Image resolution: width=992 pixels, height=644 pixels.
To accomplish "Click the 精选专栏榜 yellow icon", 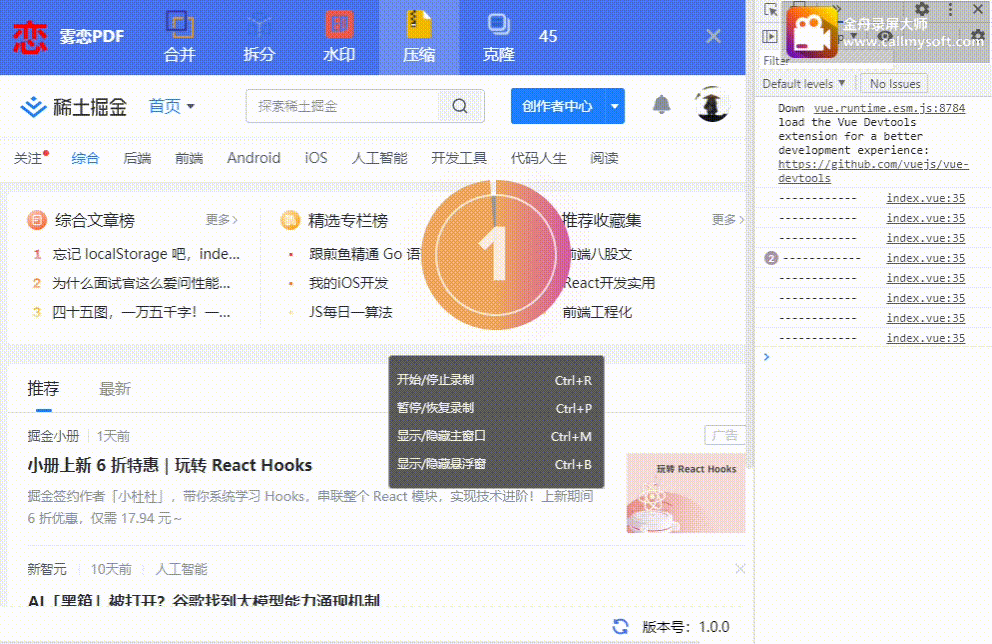I will click(x=290, y=220).
